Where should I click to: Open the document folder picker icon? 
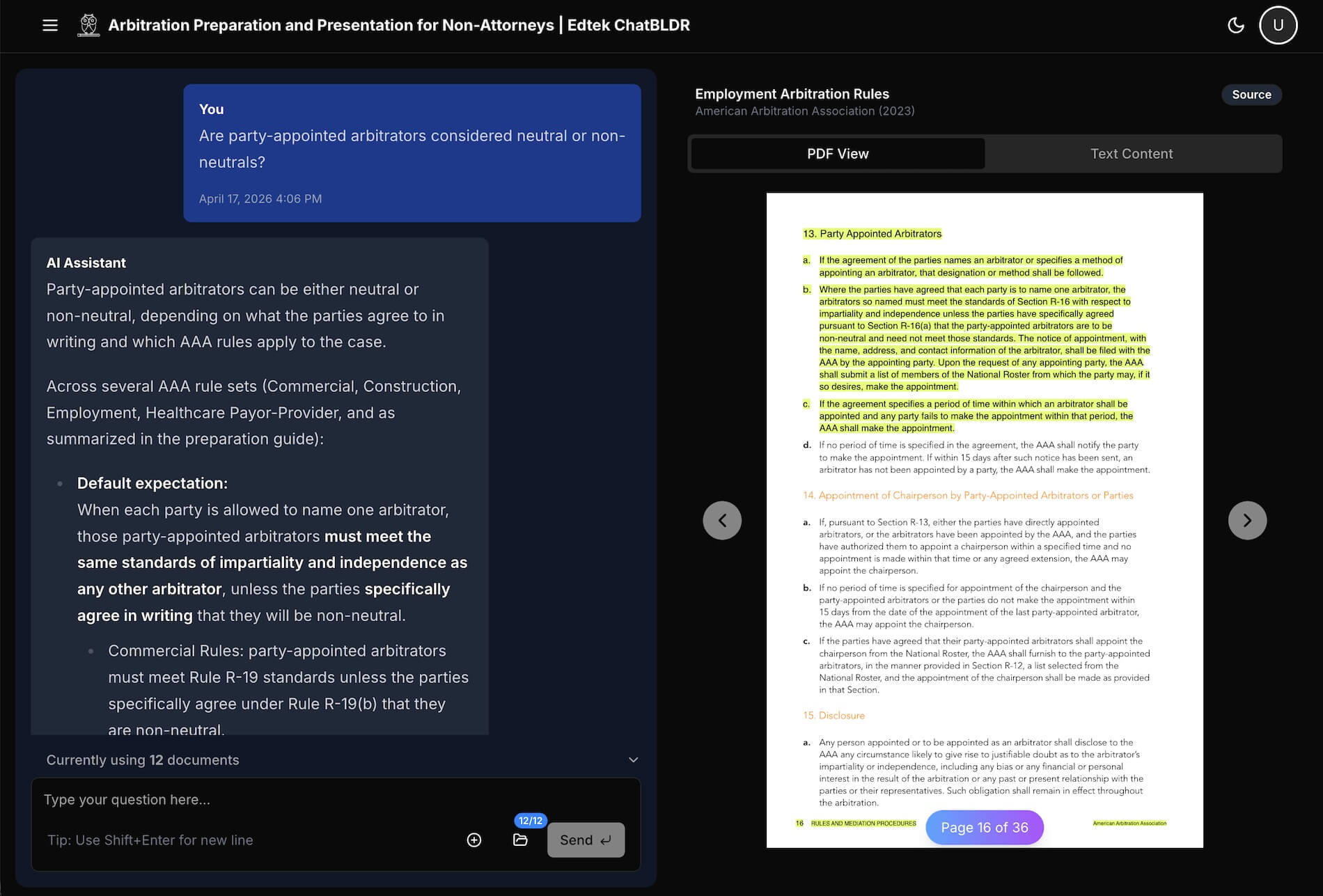520,840
